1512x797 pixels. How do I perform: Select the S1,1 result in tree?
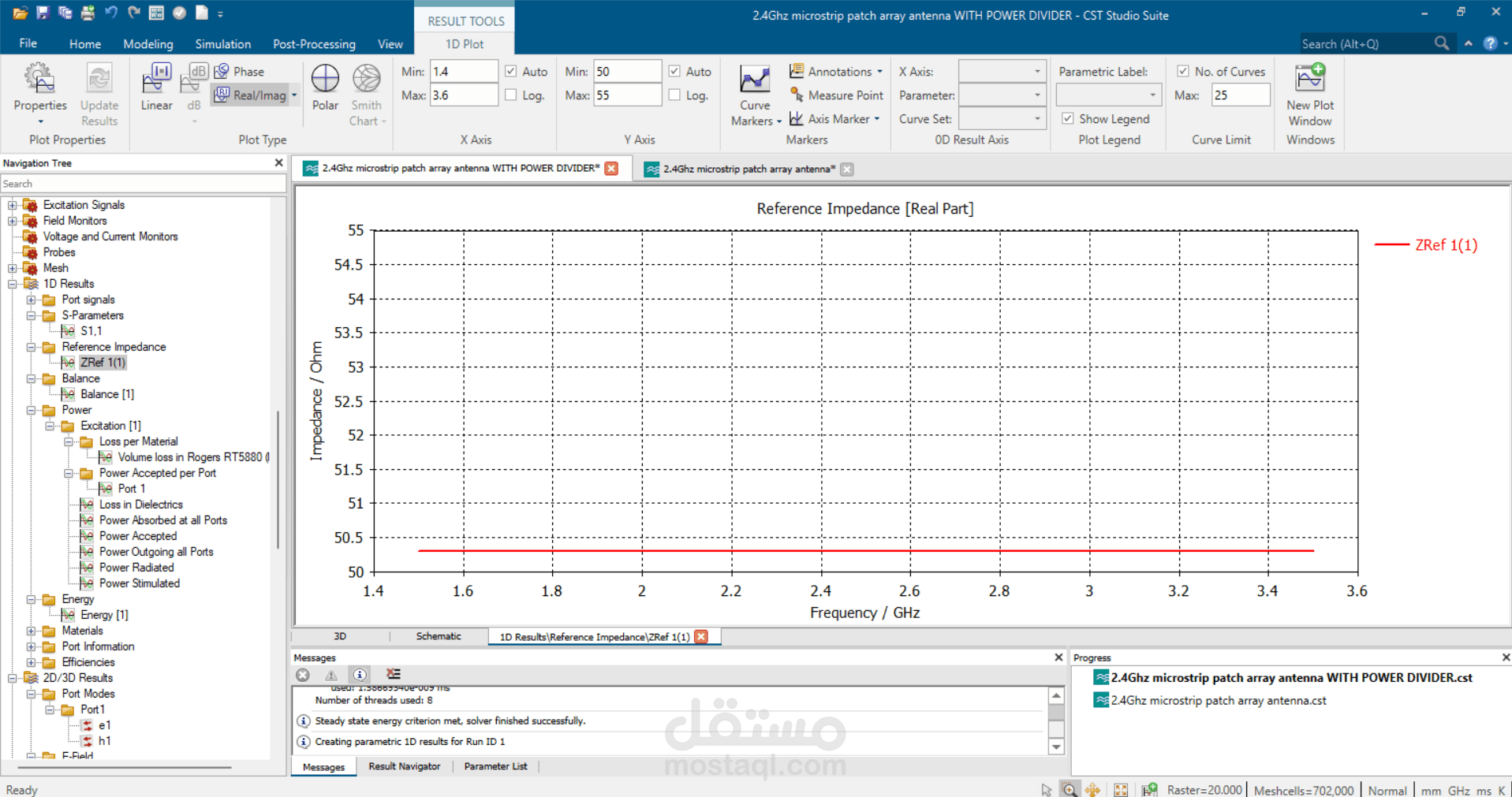click(91, 331)
